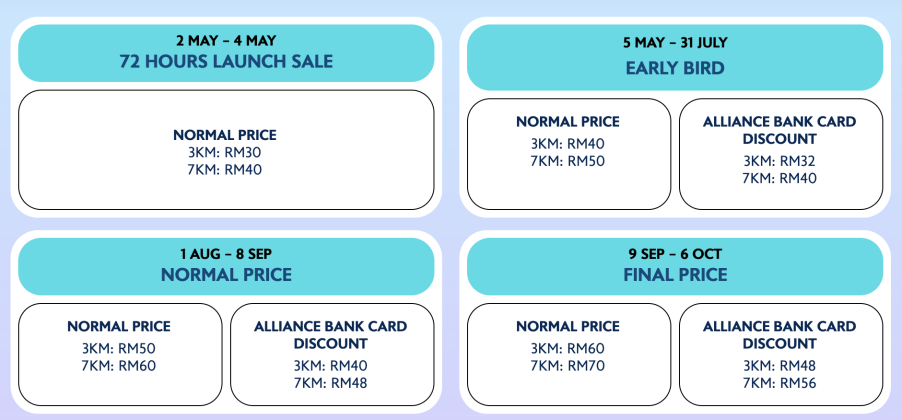Click the 2 May – 4 May date text
Viewport: 902px width, 420px height.
226,41
